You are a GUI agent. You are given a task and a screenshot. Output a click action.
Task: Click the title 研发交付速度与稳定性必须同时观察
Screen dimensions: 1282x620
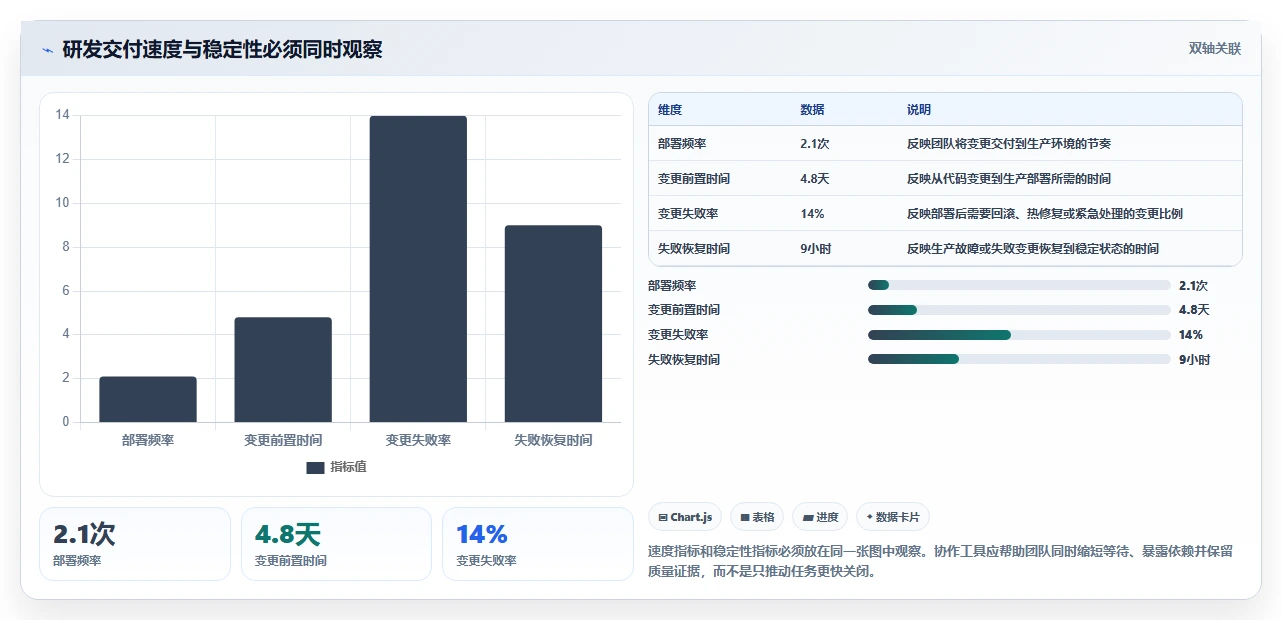click(x=222, y=49)
